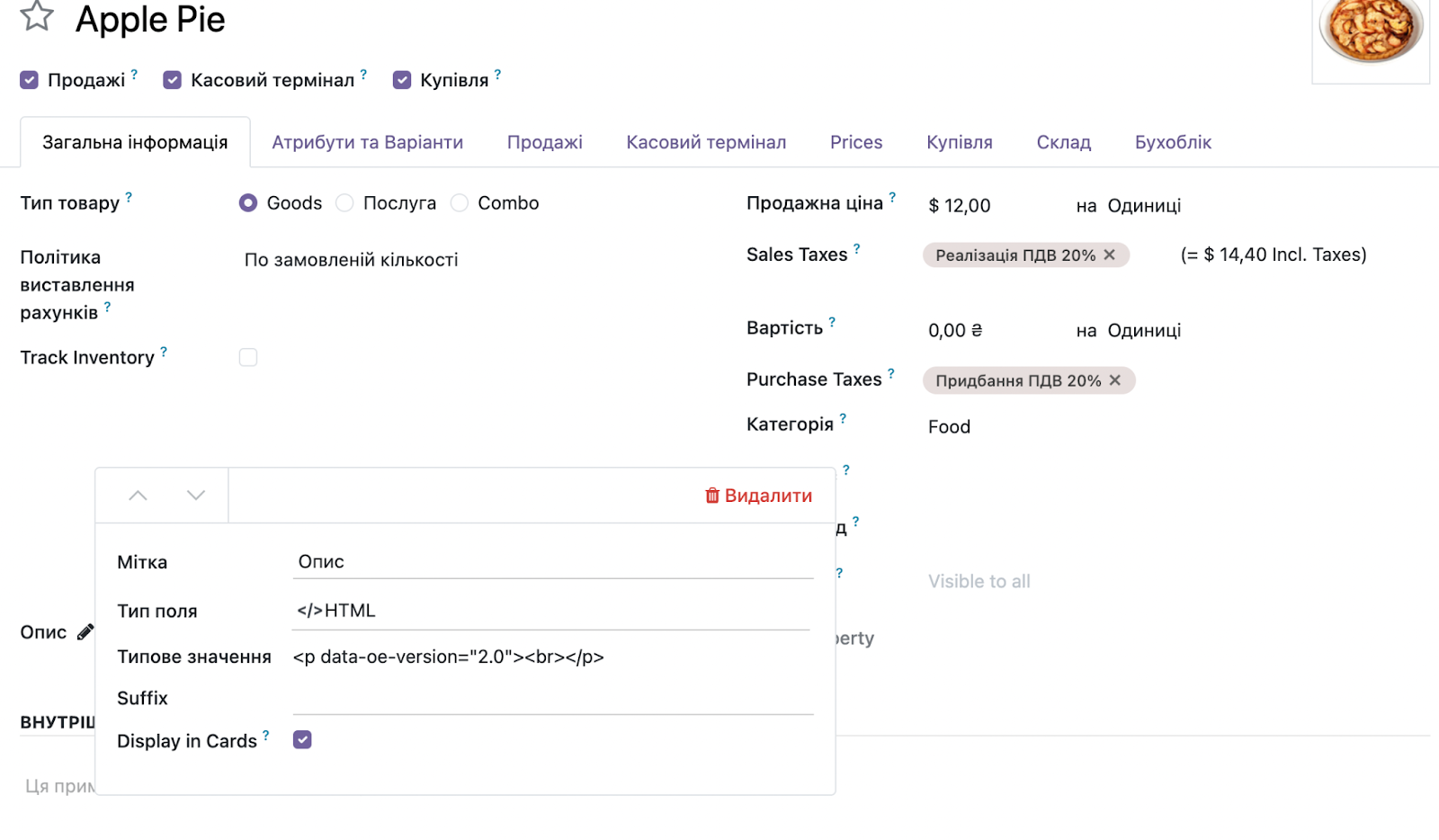1439x840 pixels.
Task: Move property up with the up chevron
Action: coord(138,496)
